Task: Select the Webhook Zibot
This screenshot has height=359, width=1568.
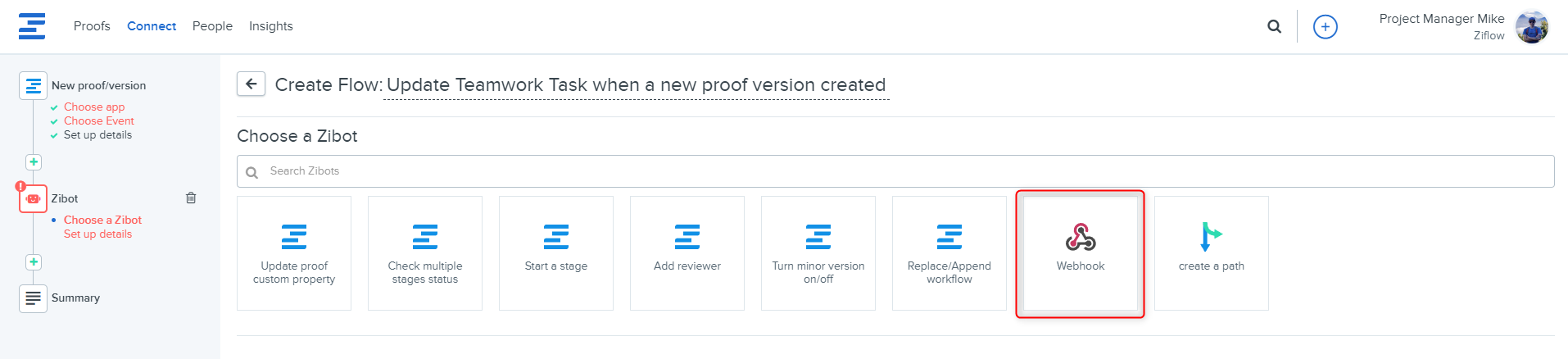Action: [1080, 253]
